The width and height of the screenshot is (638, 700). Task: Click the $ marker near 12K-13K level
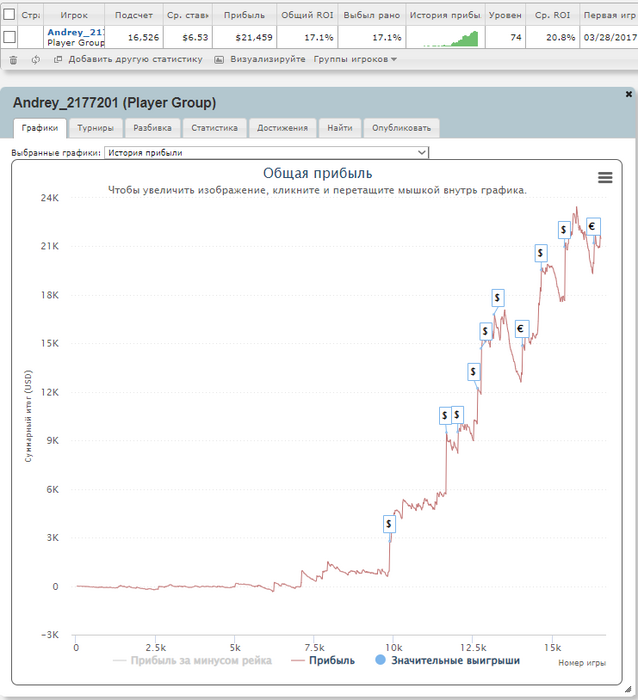pyautogui.click(x=473, y=371)
